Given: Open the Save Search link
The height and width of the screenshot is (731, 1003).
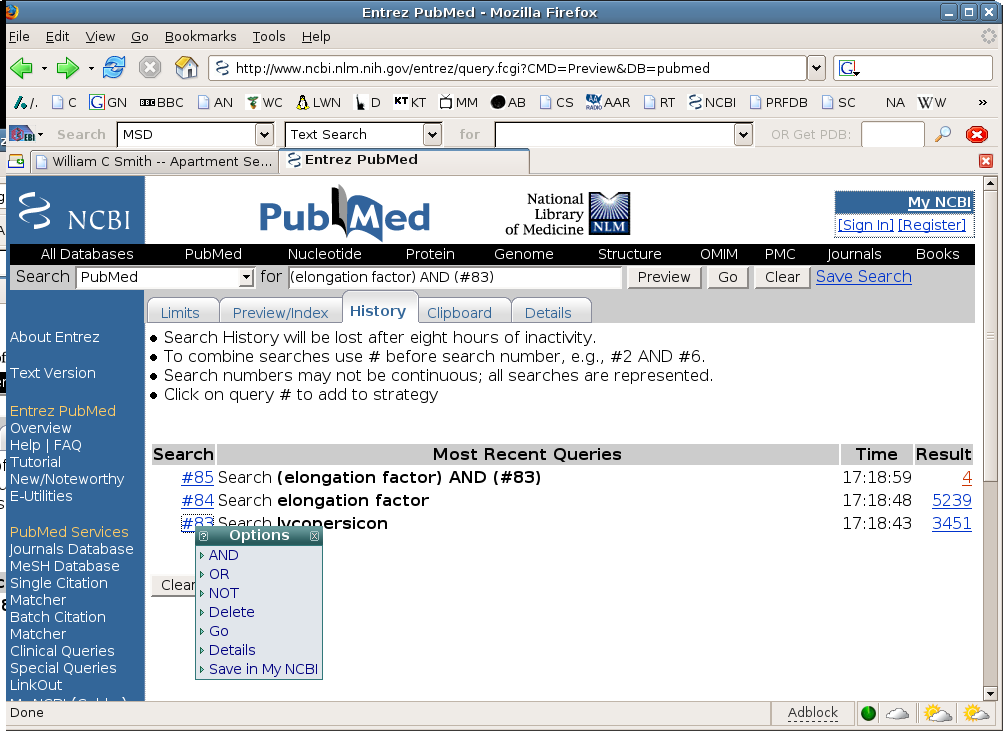Looking at the screenshot, I should pyautogui.click(x=864, y=276).
